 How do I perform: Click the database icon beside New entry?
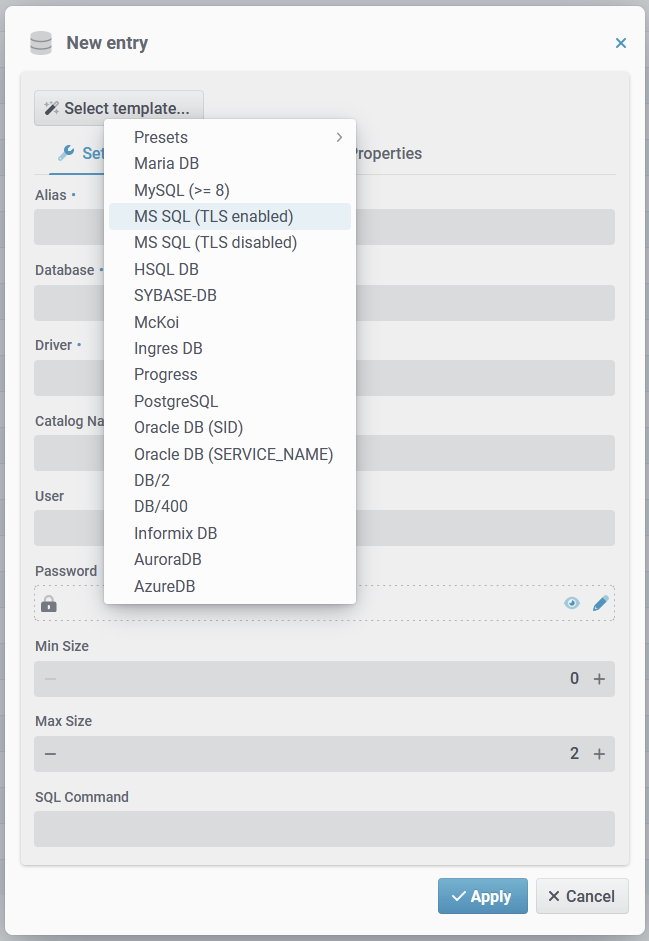[41, 43]
